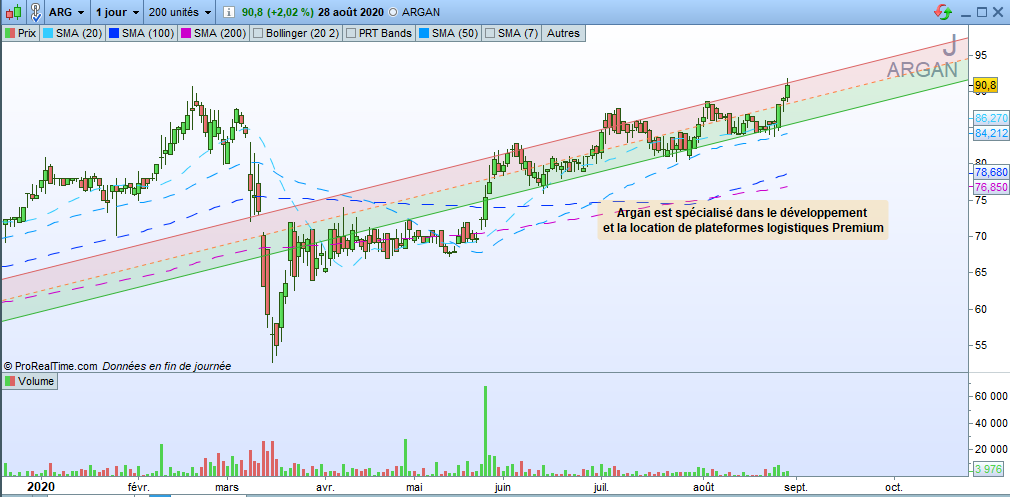Screen dimensions: 1010x497
Task: Enable the SMA (7) indicator
Action: tap(512, 33)
